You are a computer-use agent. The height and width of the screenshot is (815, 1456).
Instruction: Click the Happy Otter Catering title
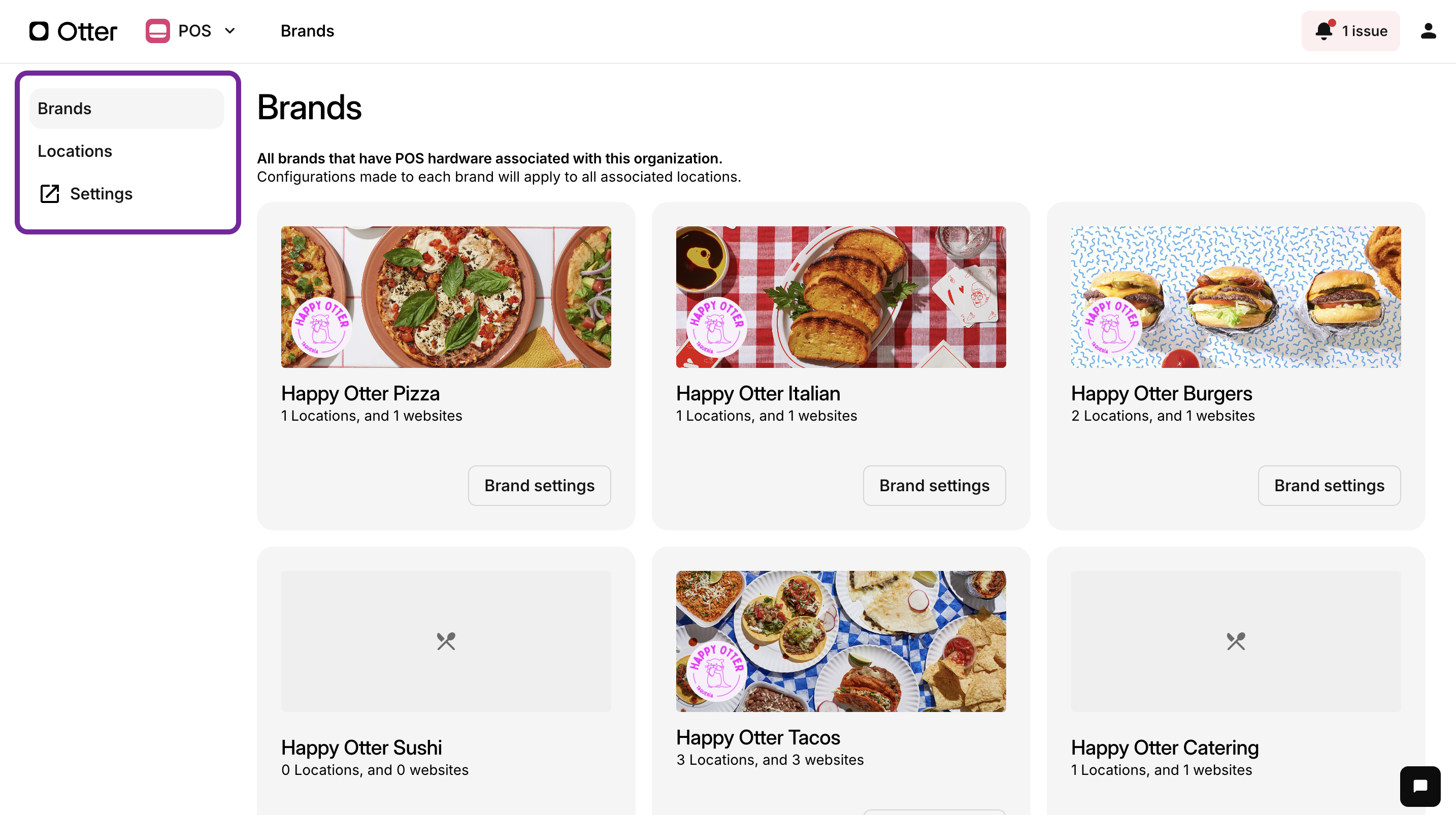(x=1165, y=748)
